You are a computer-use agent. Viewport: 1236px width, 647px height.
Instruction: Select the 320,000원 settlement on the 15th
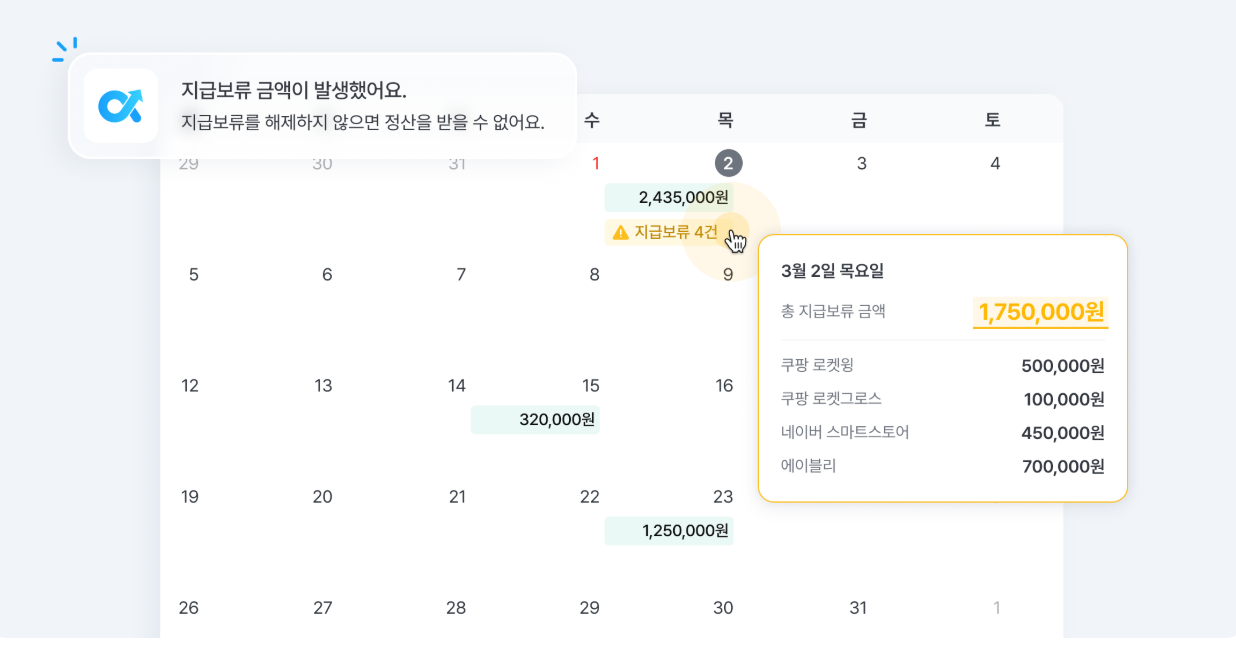[535, 419]
